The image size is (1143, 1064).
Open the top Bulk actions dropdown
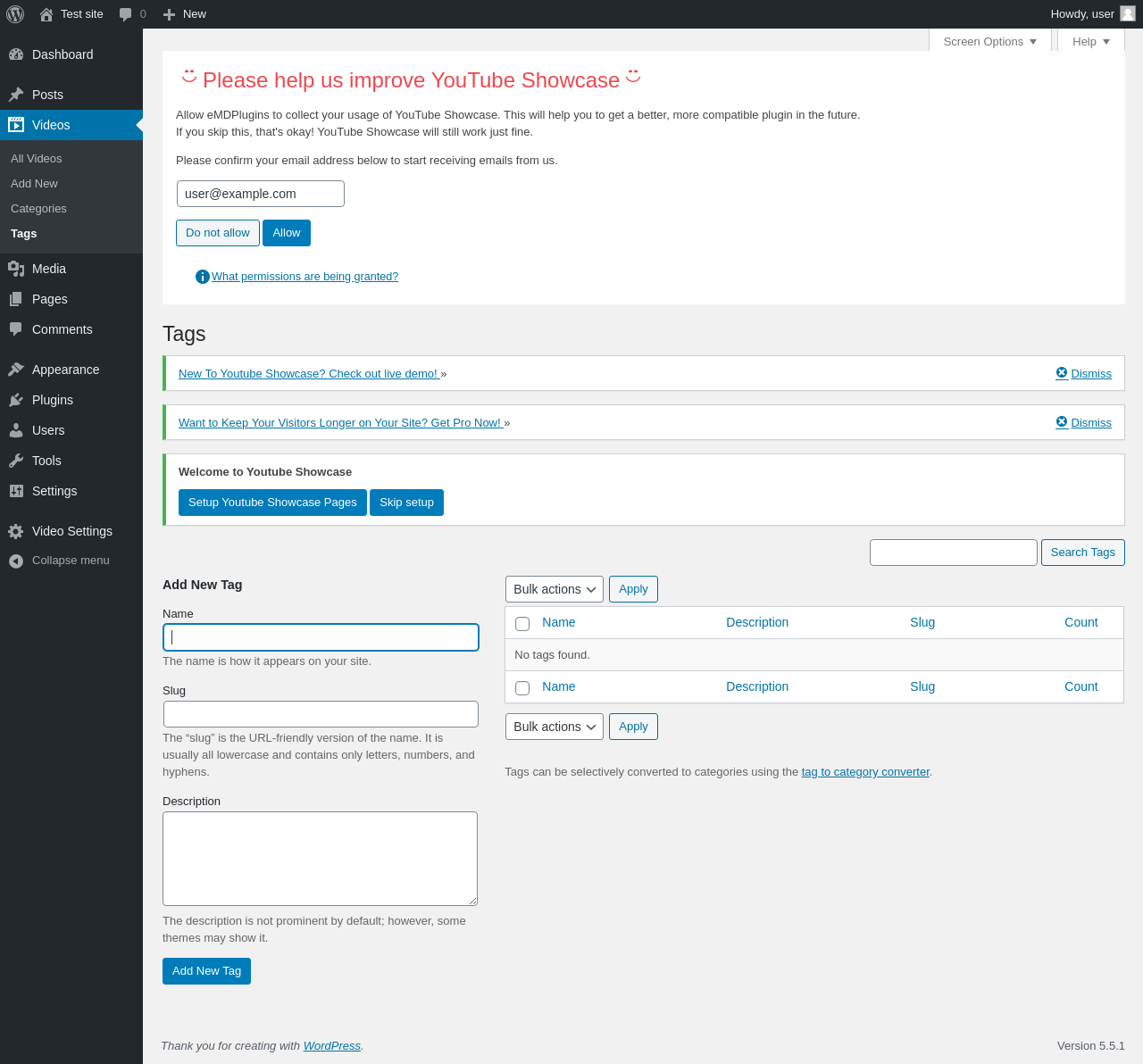click(x=555, y=589)
